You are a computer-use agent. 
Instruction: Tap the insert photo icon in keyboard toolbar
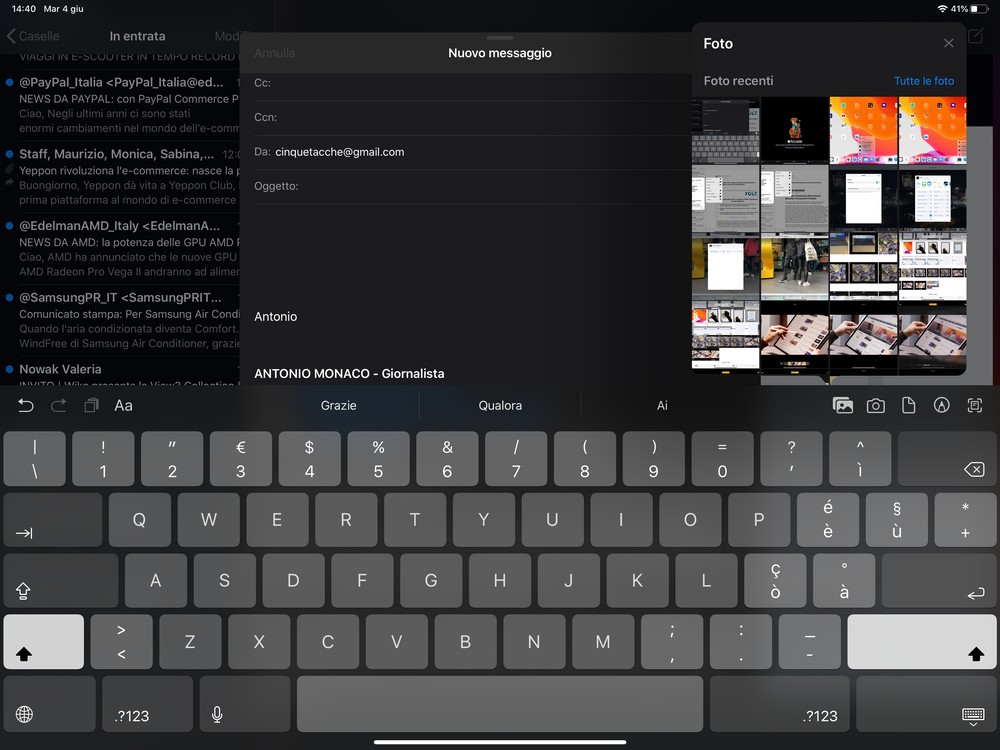click(842, 406)
